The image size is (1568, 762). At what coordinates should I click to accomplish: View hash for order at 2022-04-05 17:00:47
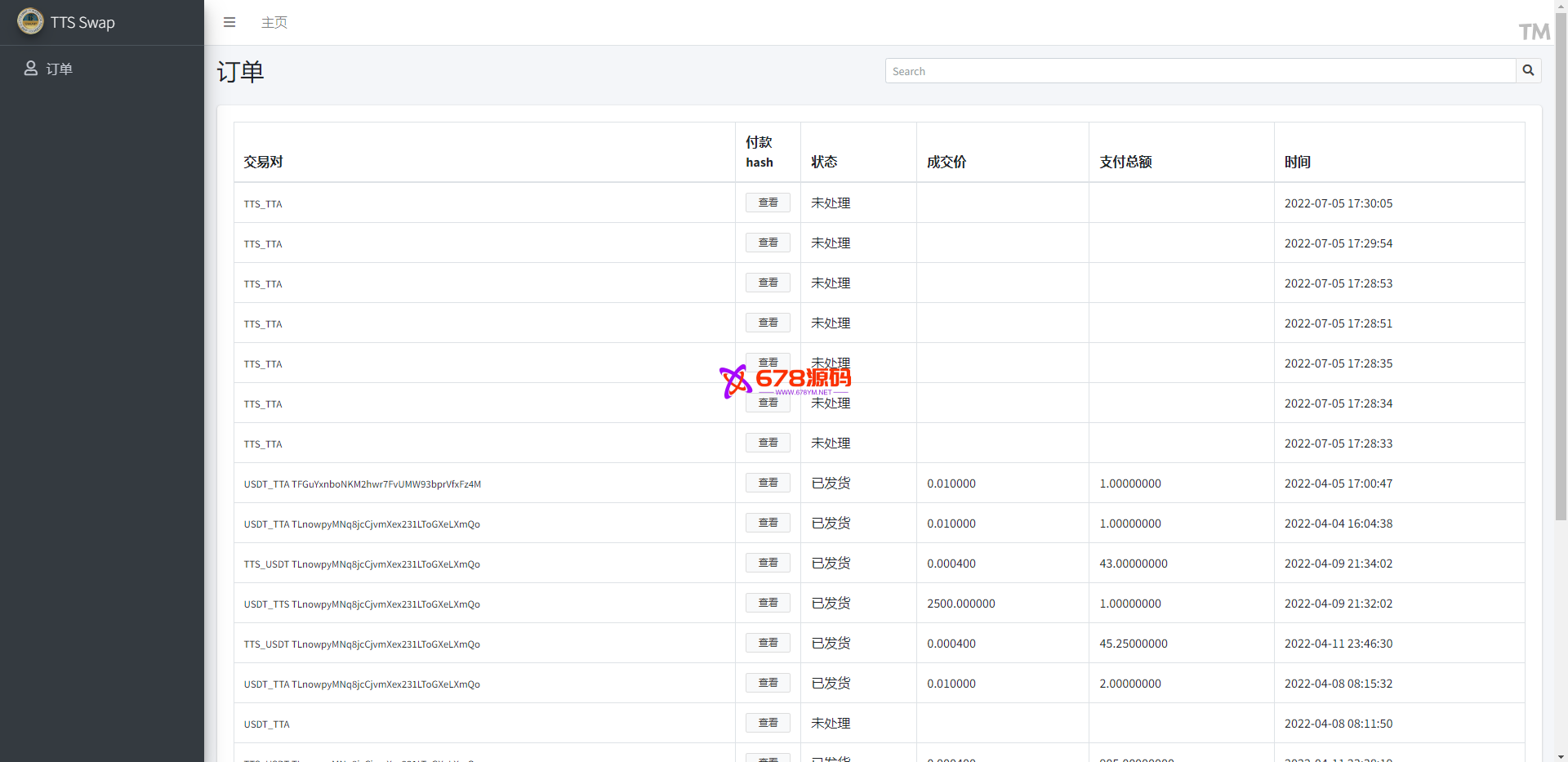click(x=768, y=483)
